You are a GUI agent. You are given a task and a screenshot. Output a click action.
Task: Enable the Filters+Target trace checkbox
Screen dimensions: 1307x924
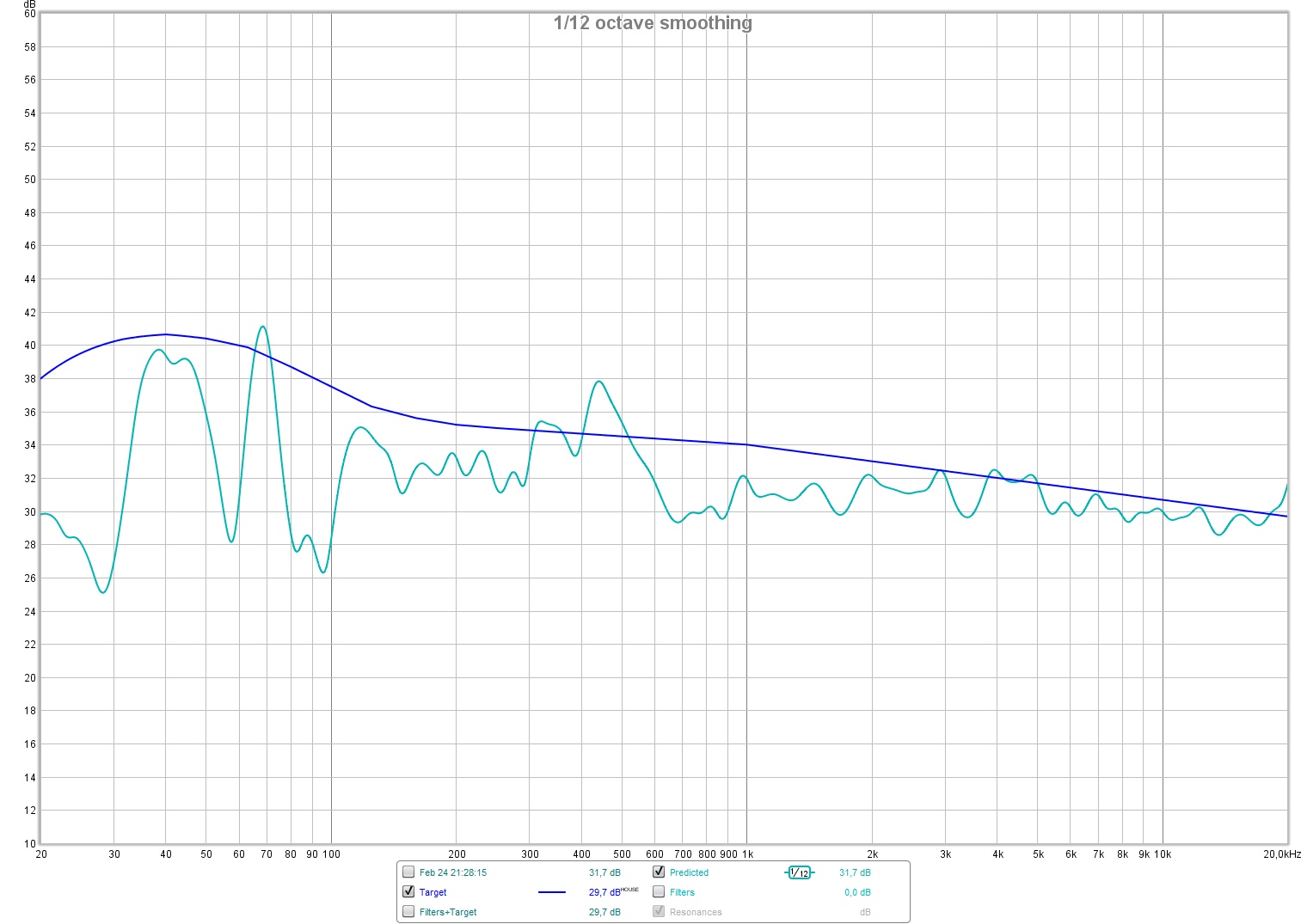[408, 911]
